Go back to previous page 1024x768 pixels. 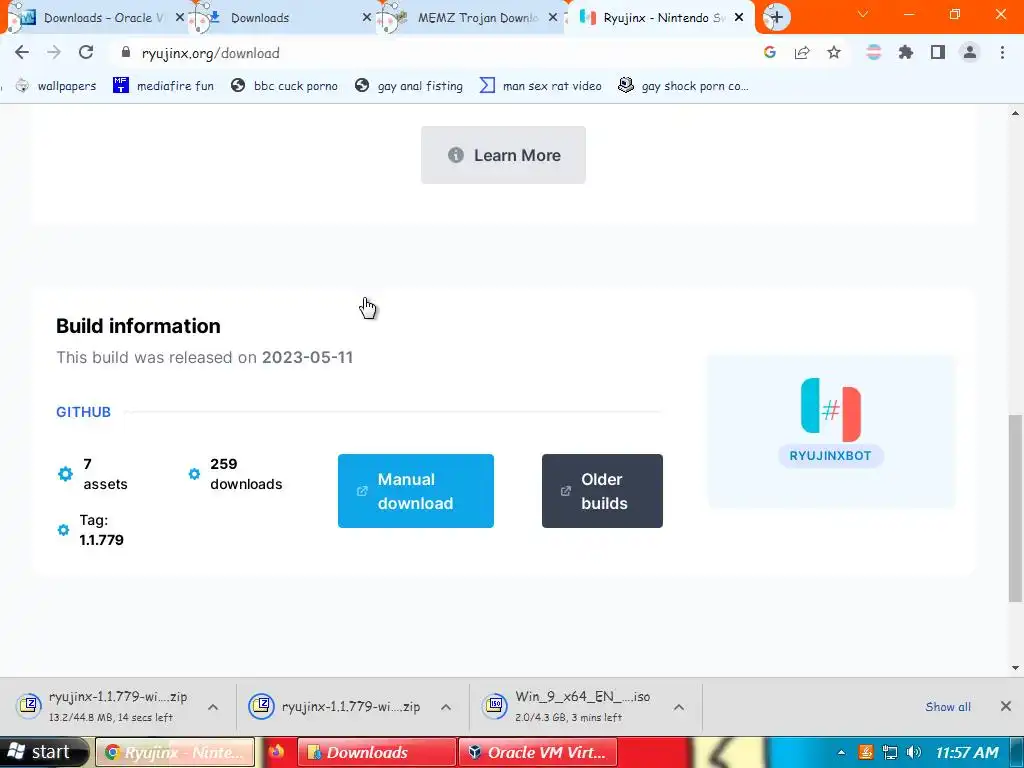(x=22, y=53)
